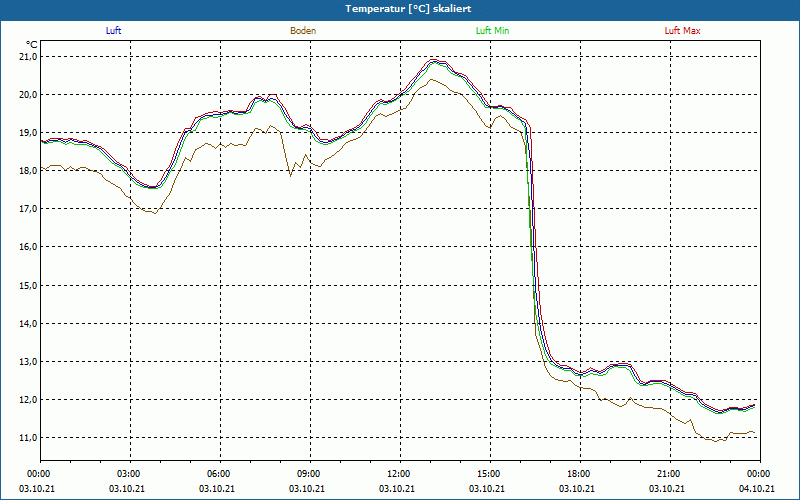Click the '18:00' time axis label
Screen dimensions: 800x500
[579, 474]
